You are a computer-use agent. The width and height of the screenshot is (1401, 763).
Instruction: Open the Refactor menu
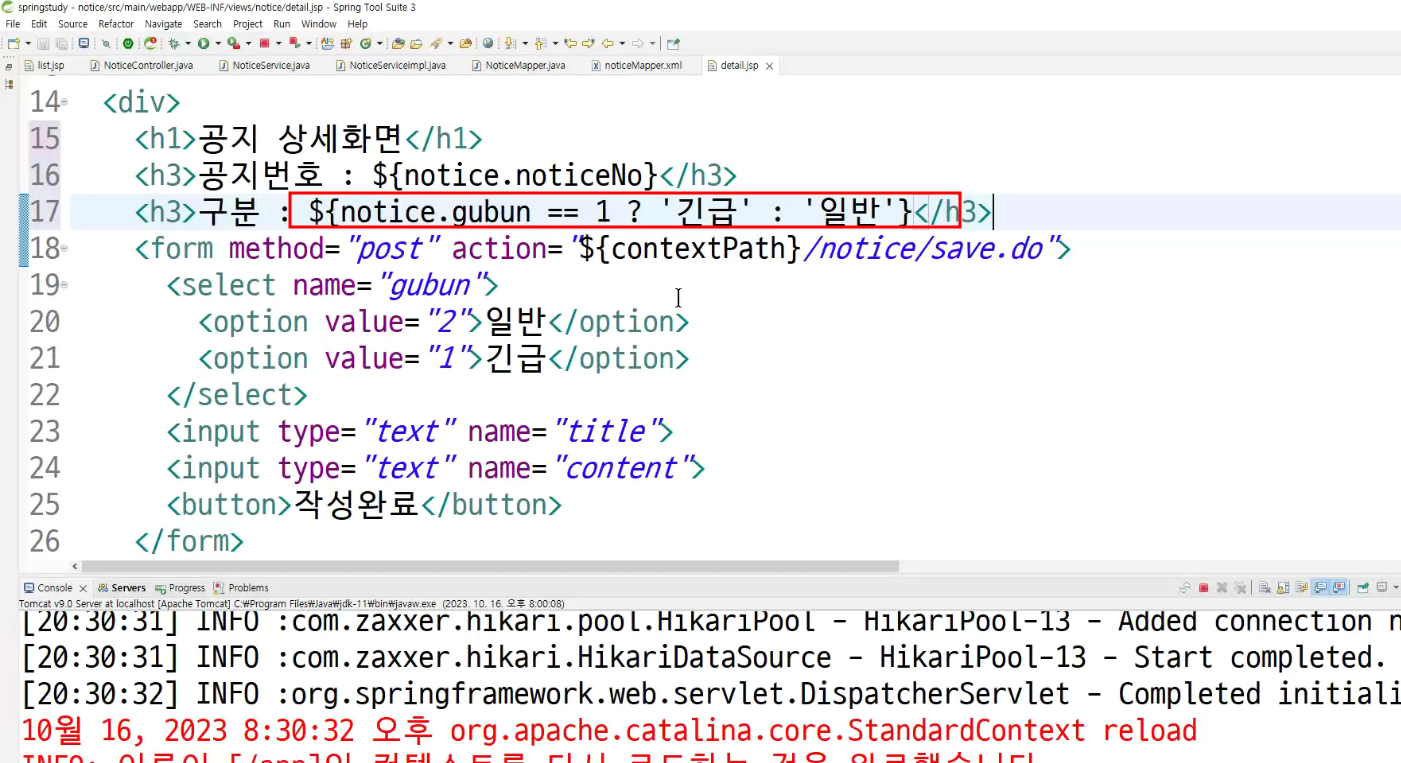coord(116,24)
